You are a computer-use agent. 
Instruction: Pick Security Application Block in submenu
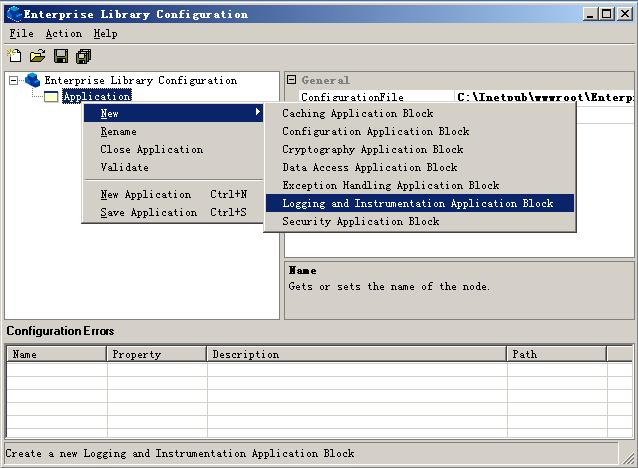pyautogui.click(x=360, y=221)
